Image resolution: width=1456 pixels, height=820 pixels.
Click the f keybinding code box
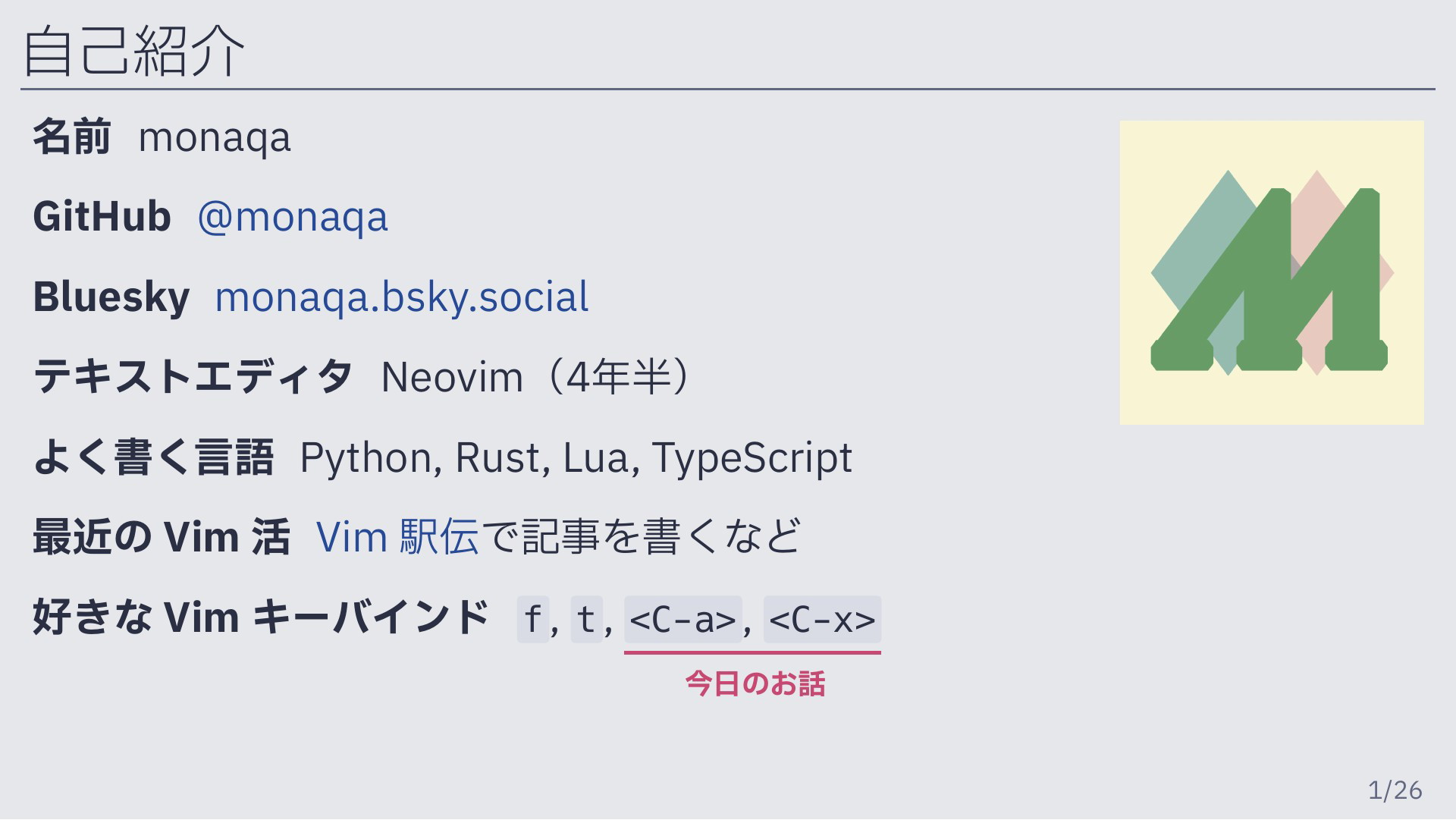(533, 619)
